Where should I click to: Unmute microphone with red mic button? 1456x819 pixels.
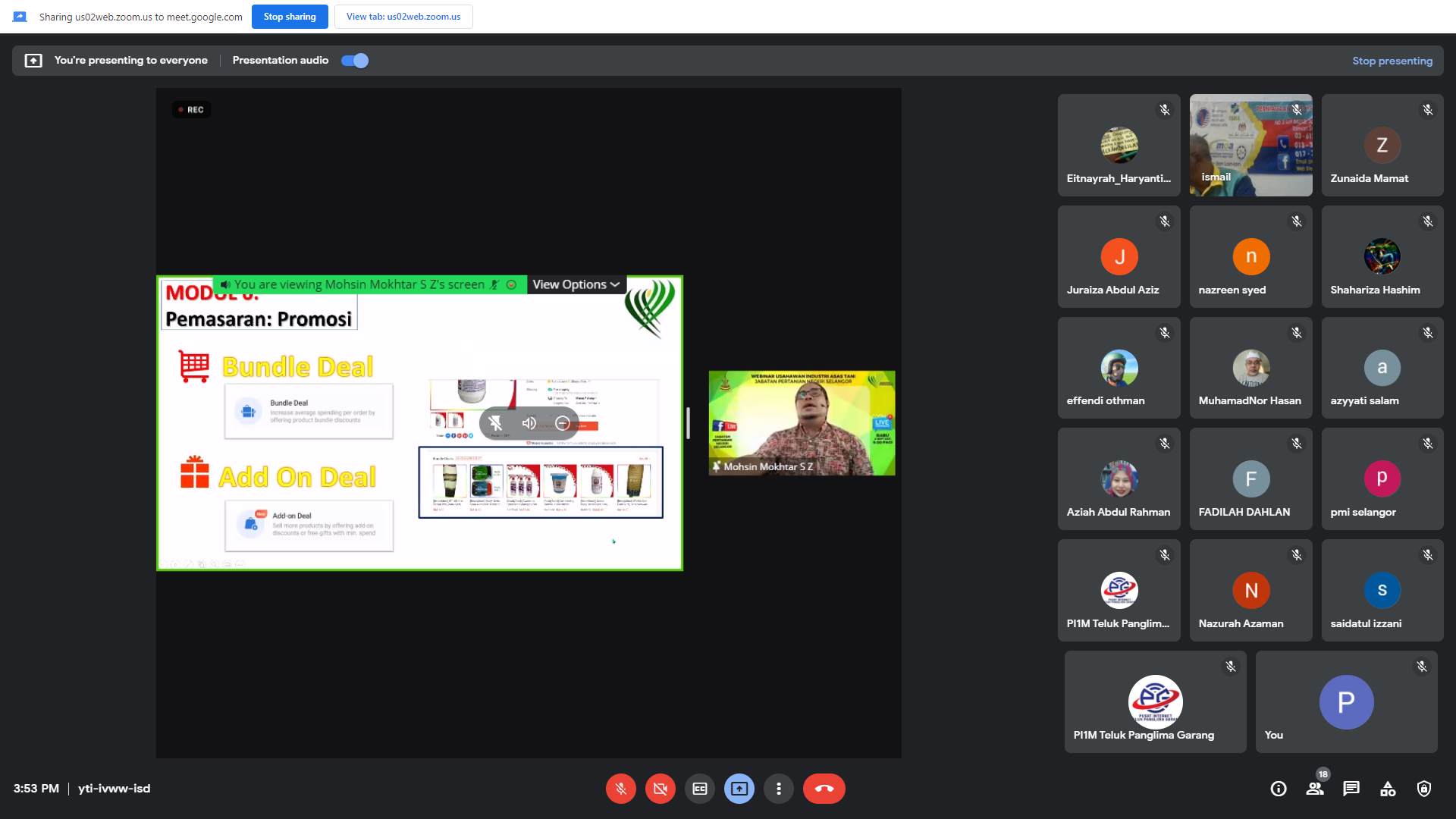(x=620, y=789)
